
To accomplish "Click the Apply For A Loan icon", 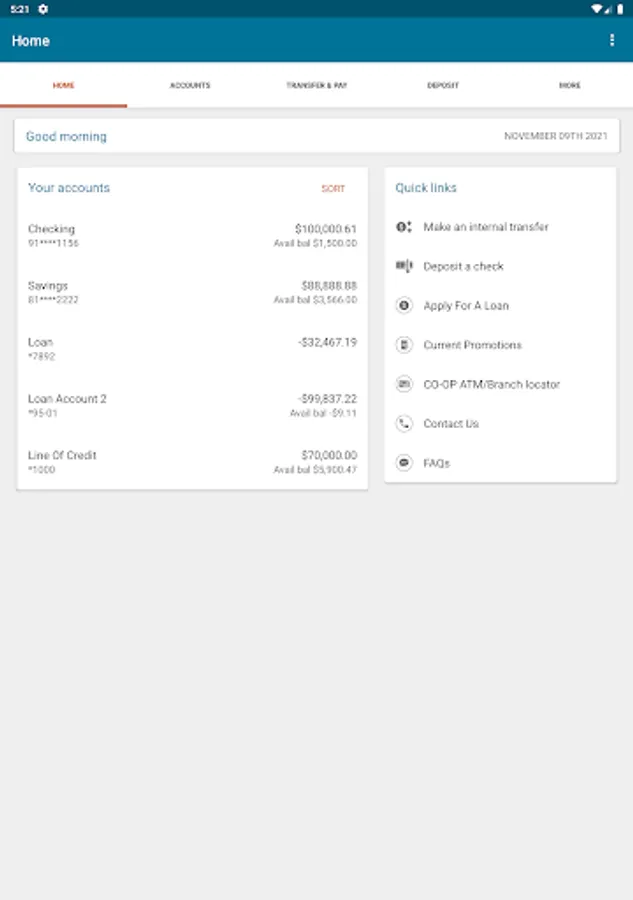I will (x=404, y=306).
